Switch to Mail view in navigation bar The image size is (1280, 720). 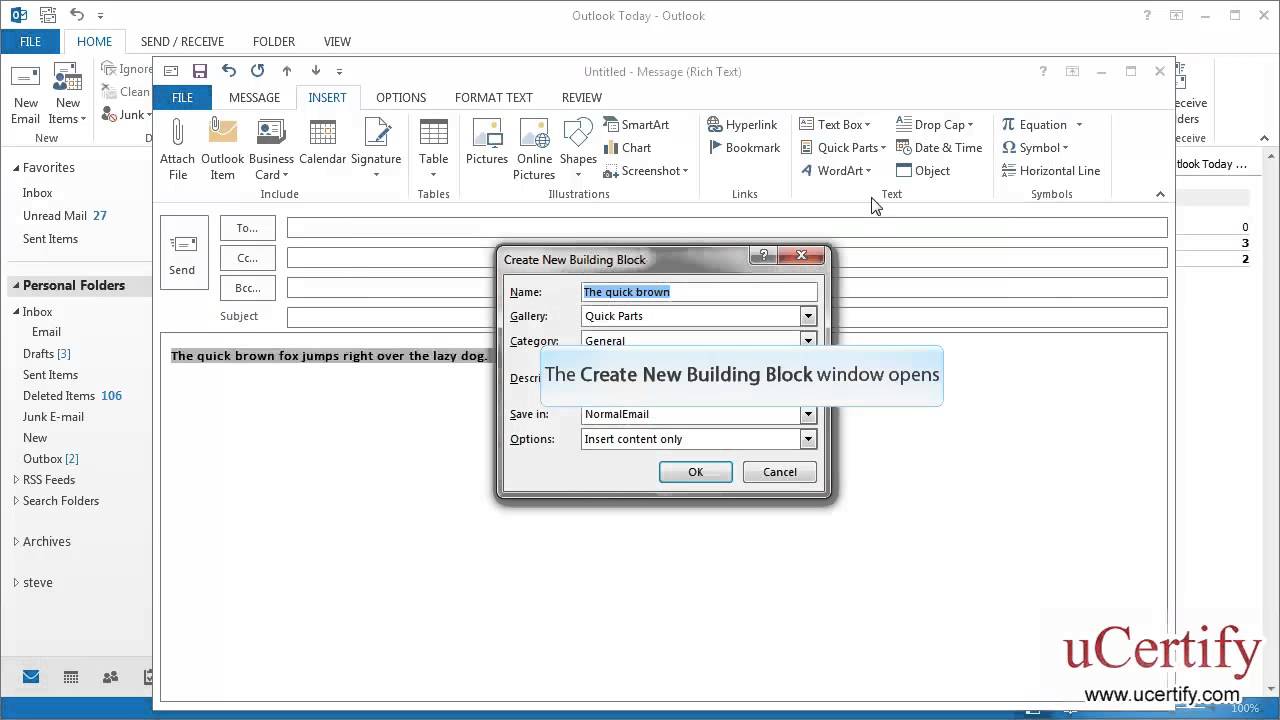click(x=31, y=677)
